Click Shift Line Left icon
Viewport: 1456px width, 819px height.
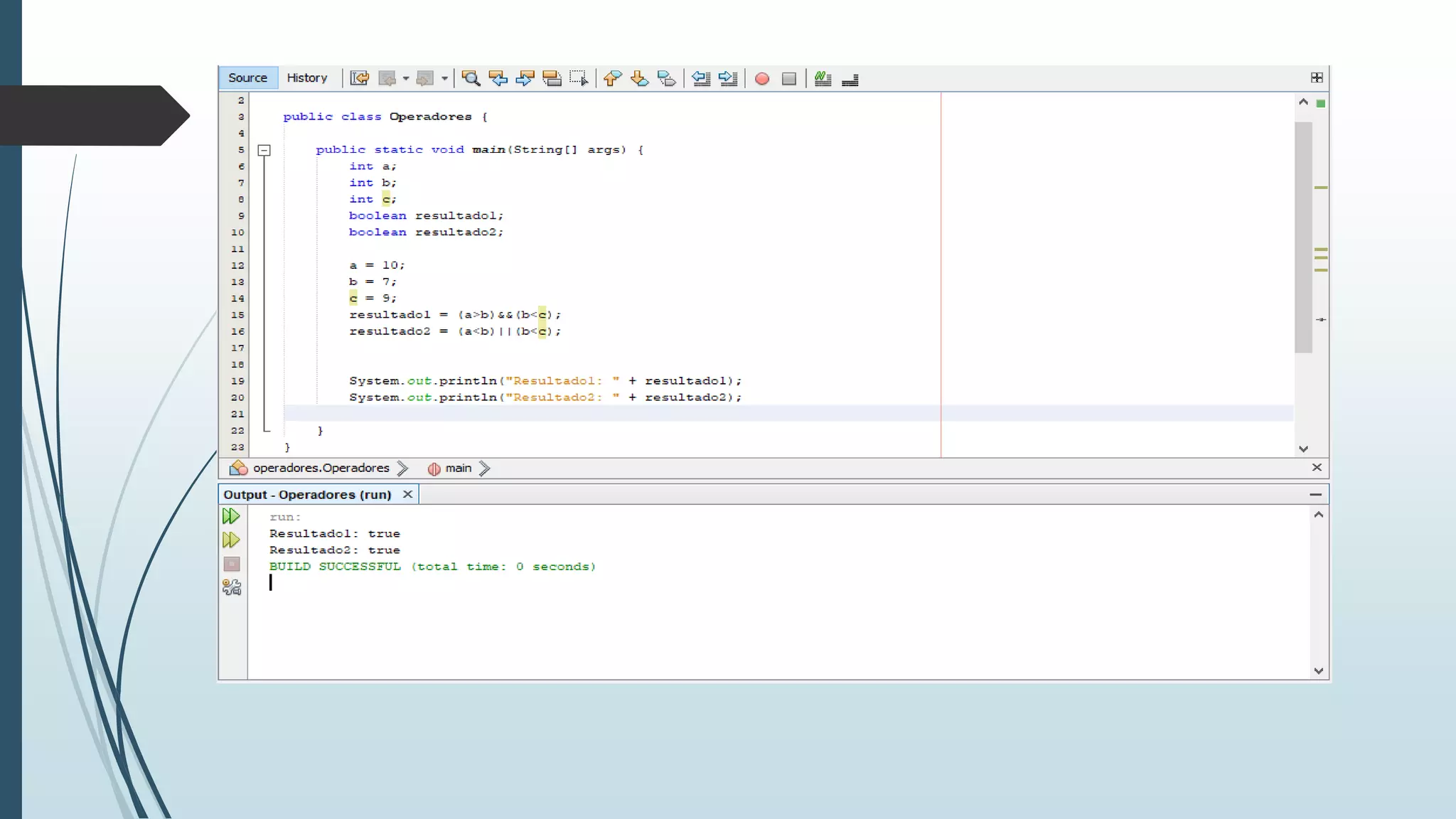point(701,78)
